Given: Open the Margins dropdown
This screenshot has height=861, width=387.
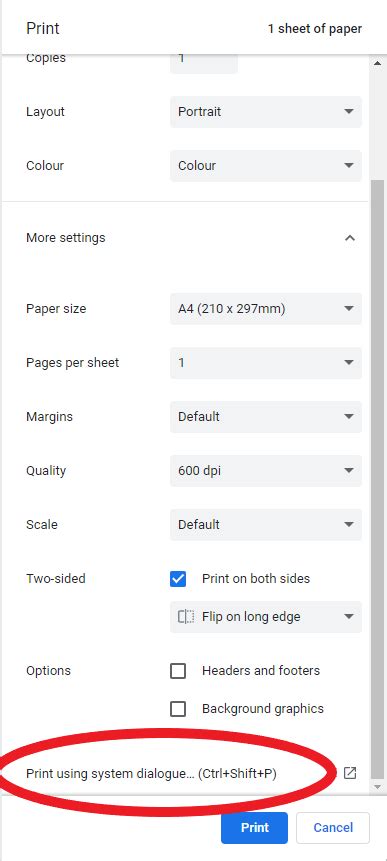Looking at the screenshot, I should pos(266,417).
